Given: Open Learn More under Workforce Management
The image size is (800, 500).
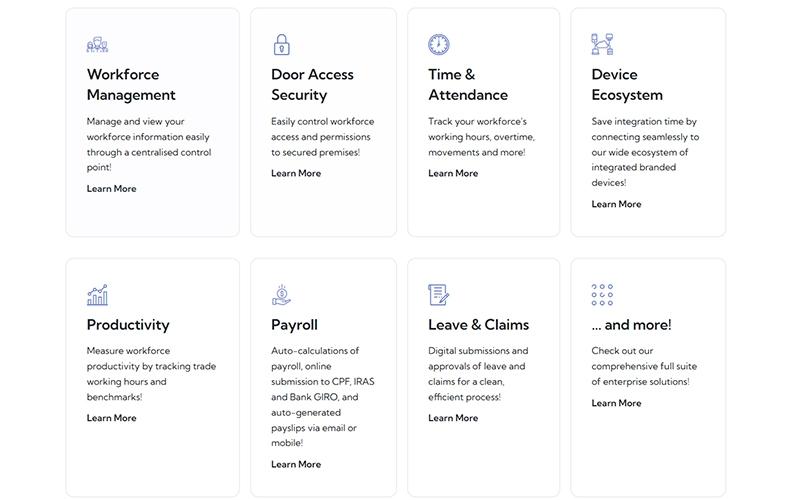Looking at the screenshot, I should coord(112,189).
